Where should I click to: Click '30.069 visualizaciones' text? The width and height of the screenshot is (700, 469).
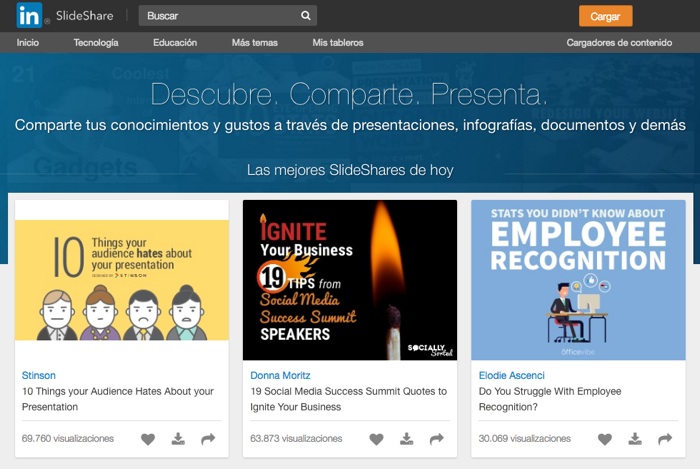(x=525, y=438)
